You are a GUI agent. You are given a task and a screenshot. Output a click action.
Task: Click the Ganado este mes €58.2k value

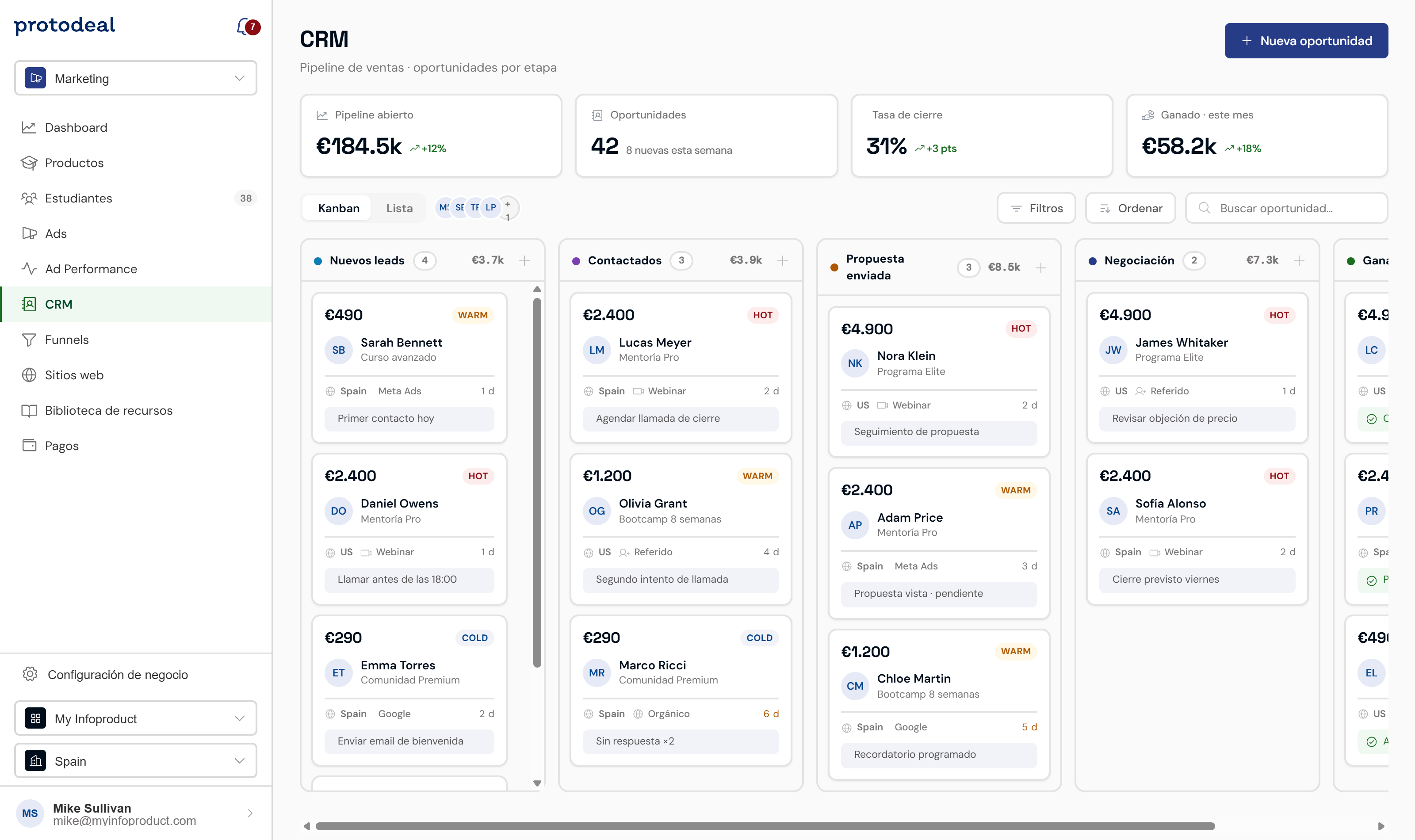click(1178, 146)
